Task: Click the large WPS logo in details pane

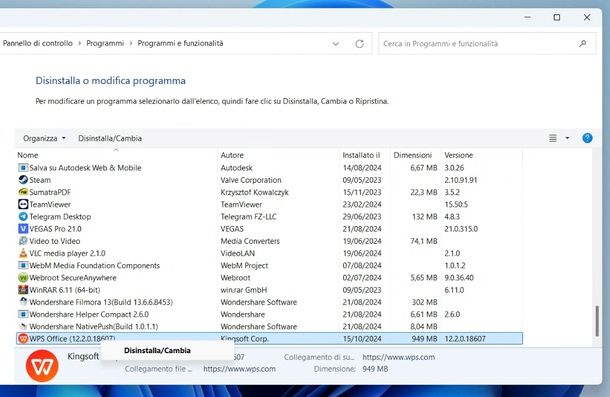Action: [42, 365]
